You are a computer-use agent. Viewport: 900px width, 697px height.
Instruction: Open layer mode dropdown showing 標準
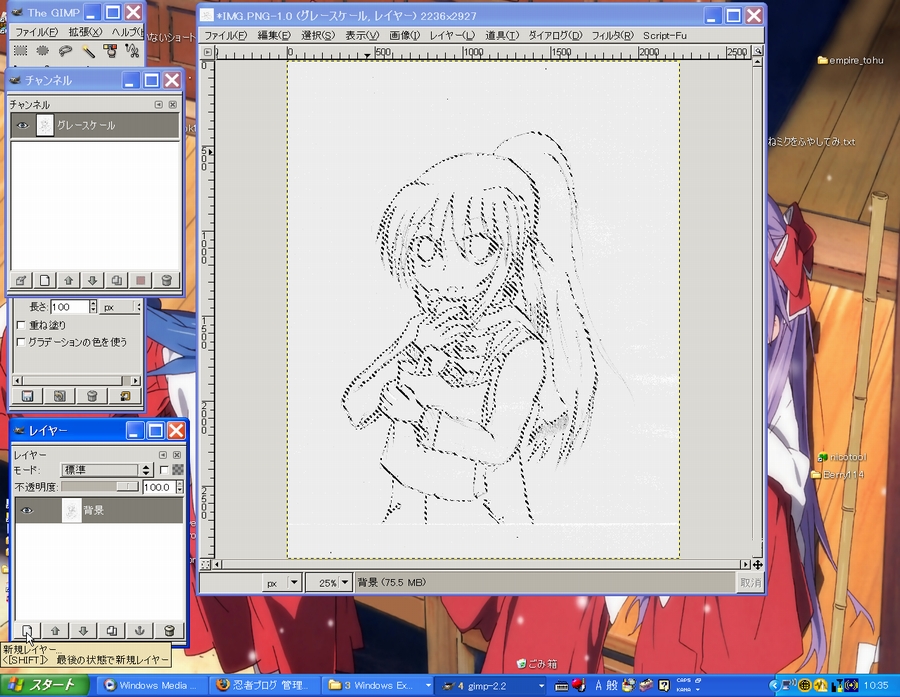click(x=106, y=470)
